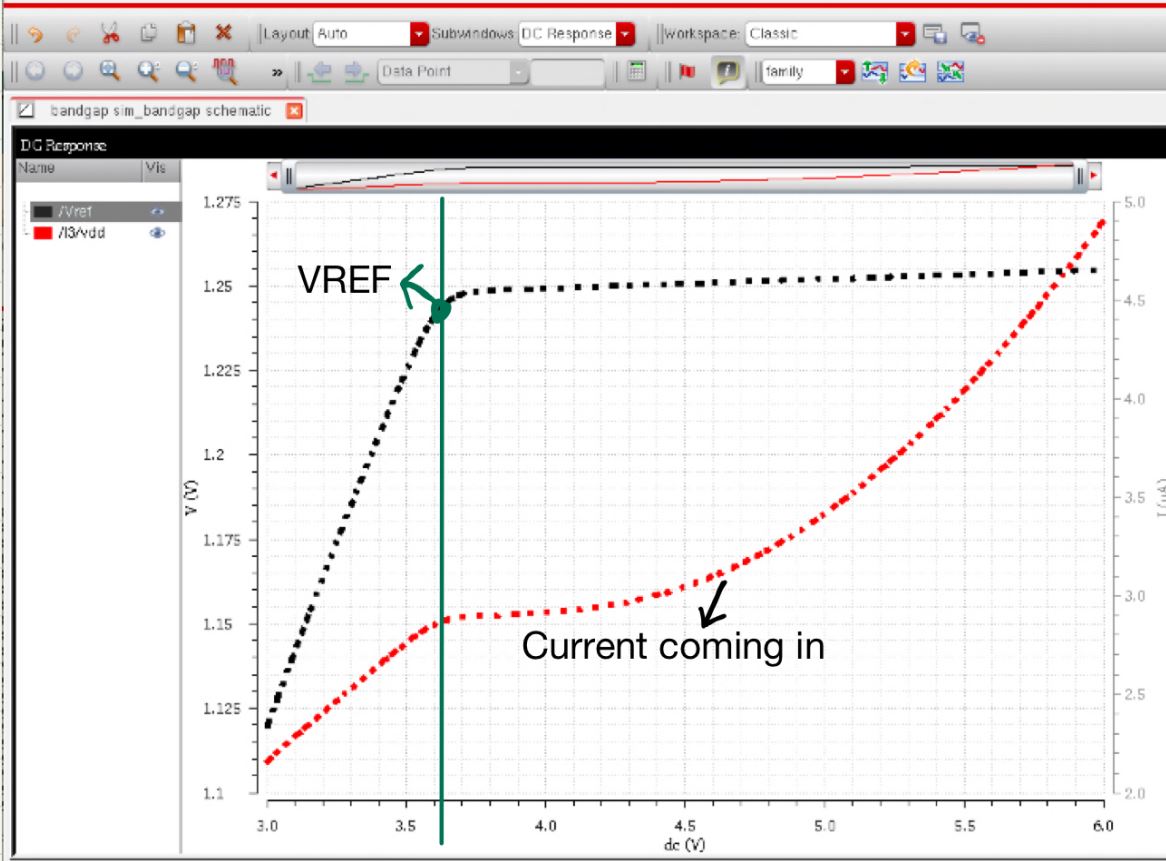Click the 'V (V)' left y-axis label
1166x861 pixels.
click(x=191, y=497)
